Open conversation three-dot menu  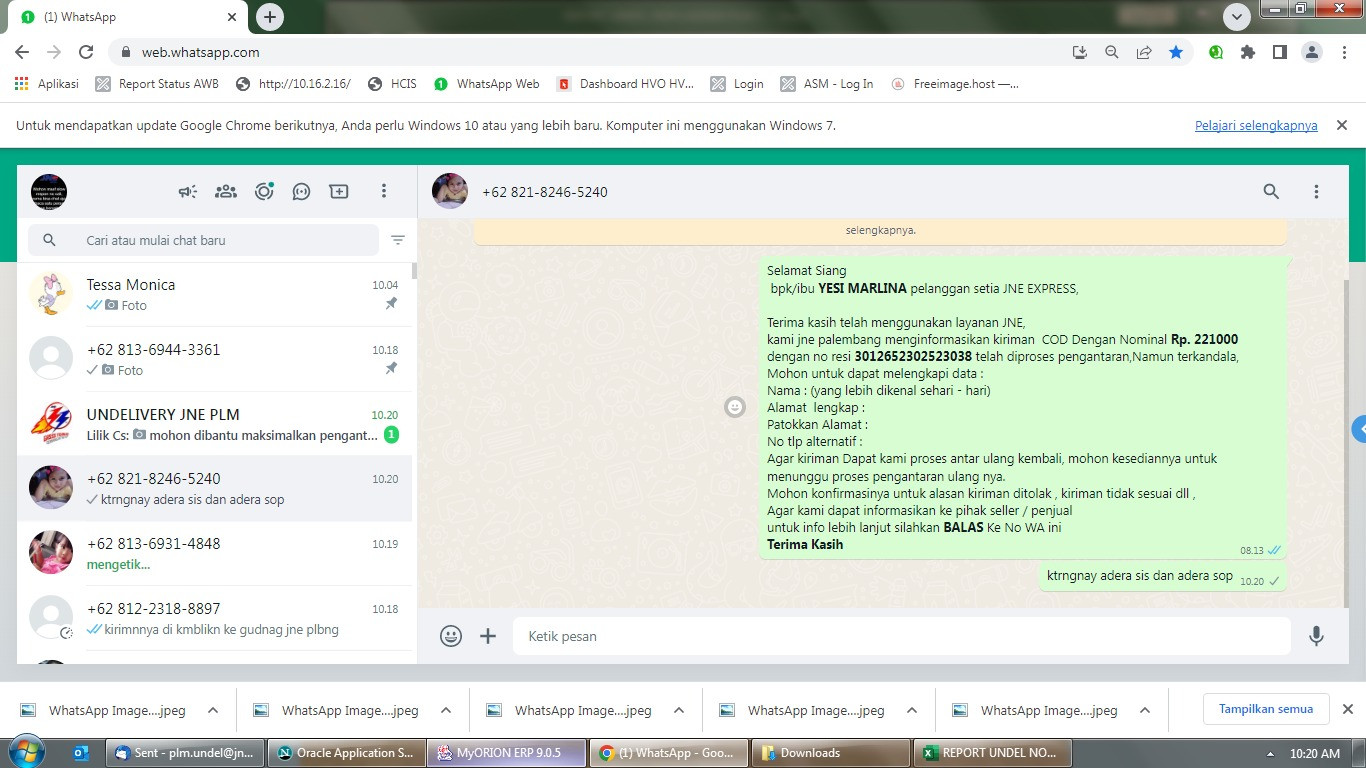tap(1316, 191)
